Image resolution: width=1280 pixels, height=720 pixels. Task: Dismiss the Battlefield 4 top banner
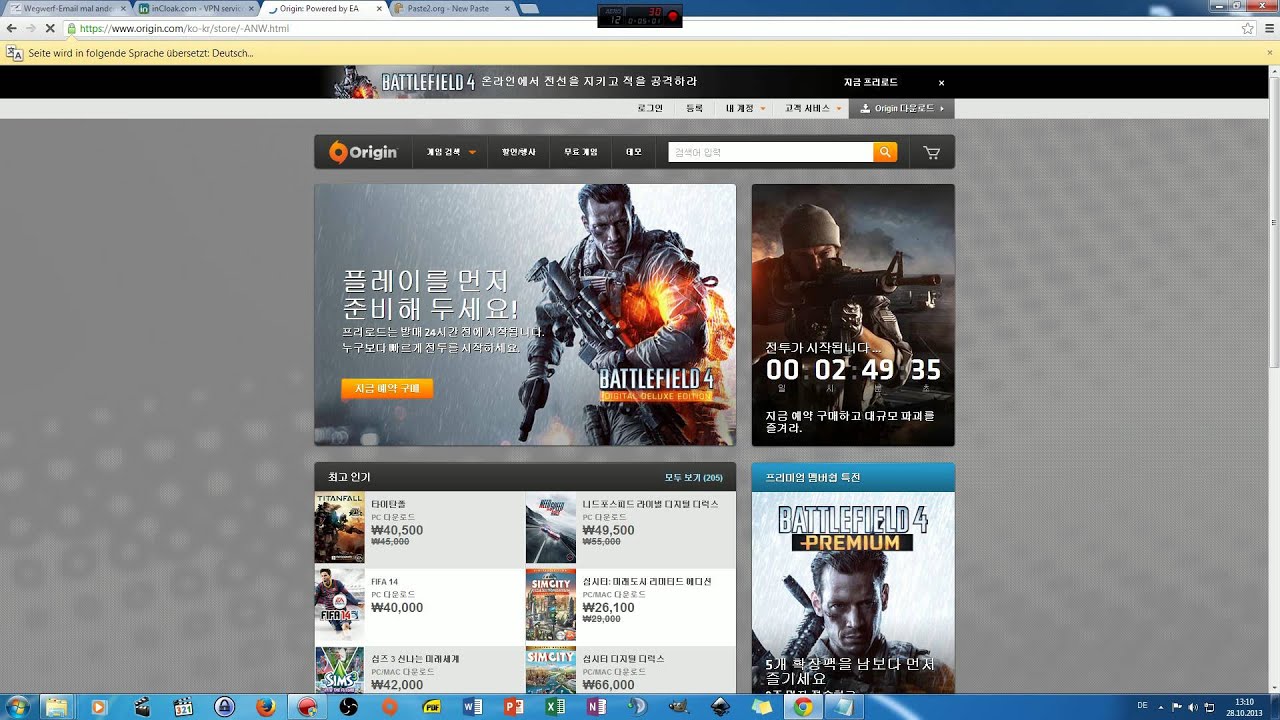pos(941,82)
